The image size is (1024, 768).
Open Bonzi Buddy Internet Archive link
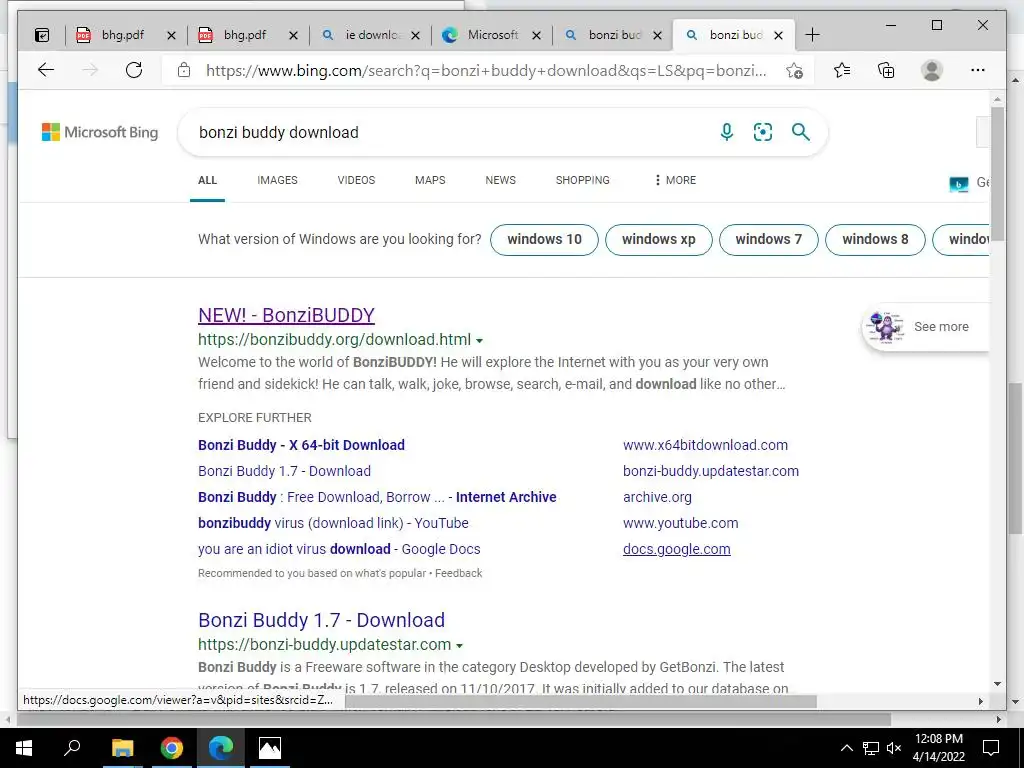(x=377, y=497)
